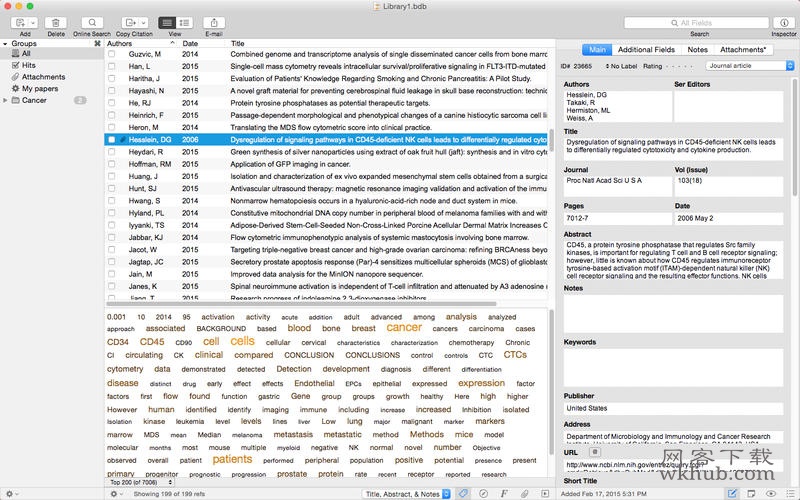The image size is (800, 500).
Task: Toggle checkbox of selected Hesslein, DG row
Action: tap(111, 140)
